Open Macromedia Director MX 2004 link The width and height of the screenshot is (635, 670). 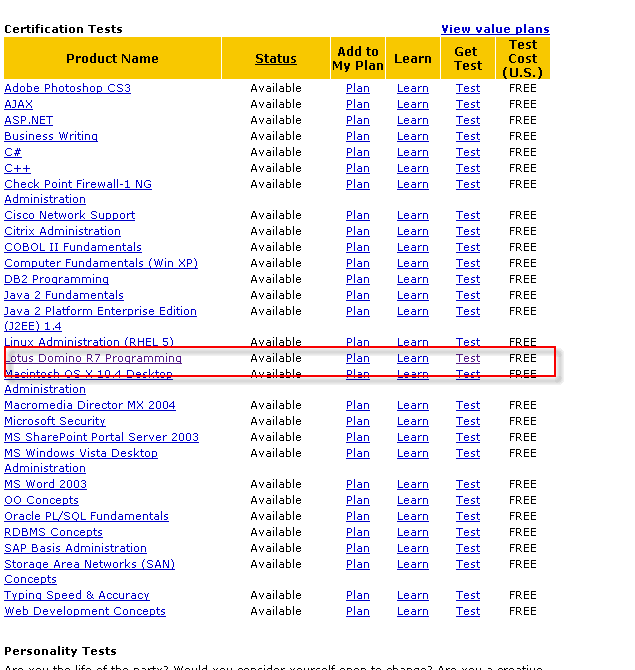click(90, 405)
